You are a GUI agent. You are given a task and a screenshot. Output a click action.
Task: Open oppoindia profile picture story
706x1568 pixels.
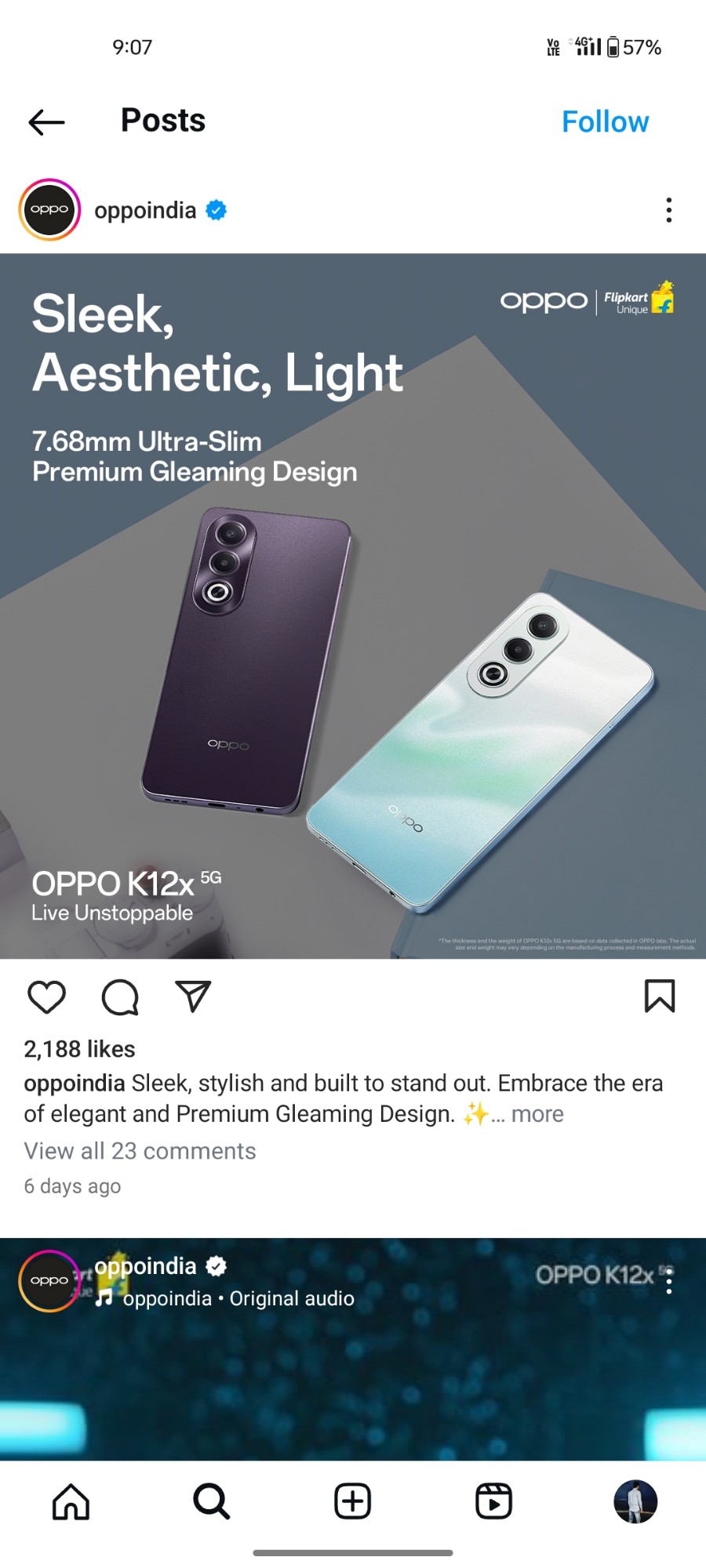49,209
